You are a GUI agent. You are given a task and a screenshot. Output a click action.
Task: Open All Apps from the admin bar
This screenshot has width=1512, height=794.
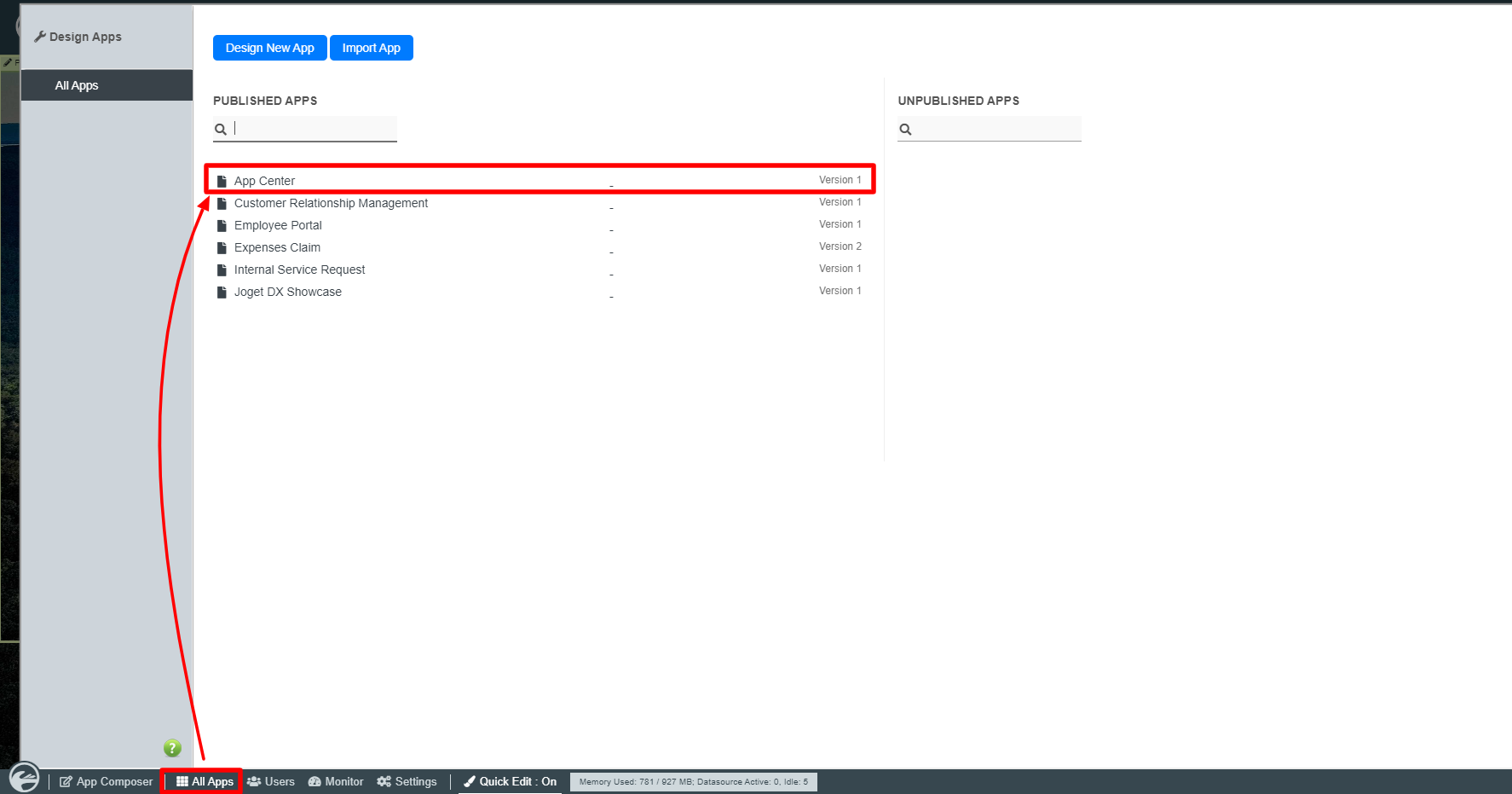click(205, 781)
